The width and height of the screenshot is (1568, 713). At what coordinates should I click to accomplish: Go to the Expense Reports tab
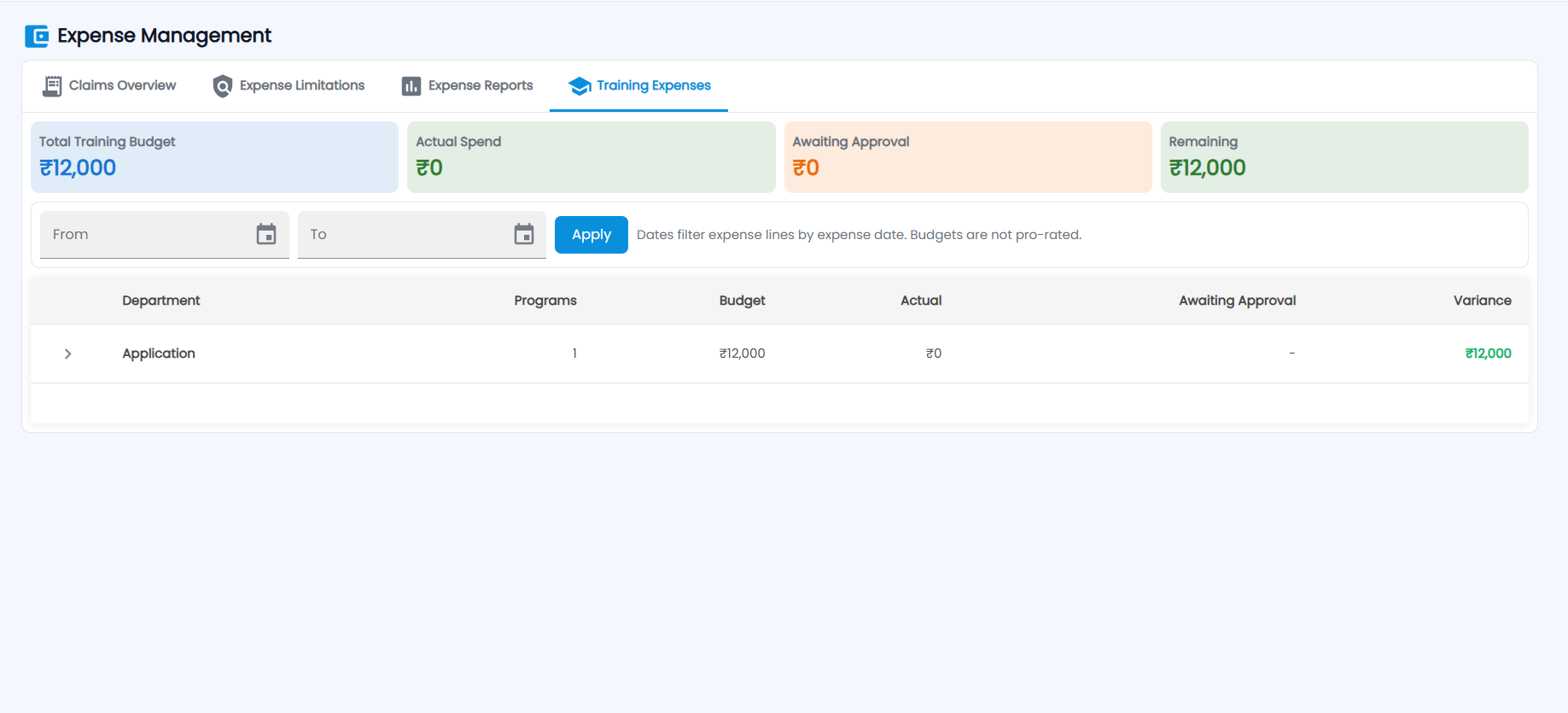[467, 86]
